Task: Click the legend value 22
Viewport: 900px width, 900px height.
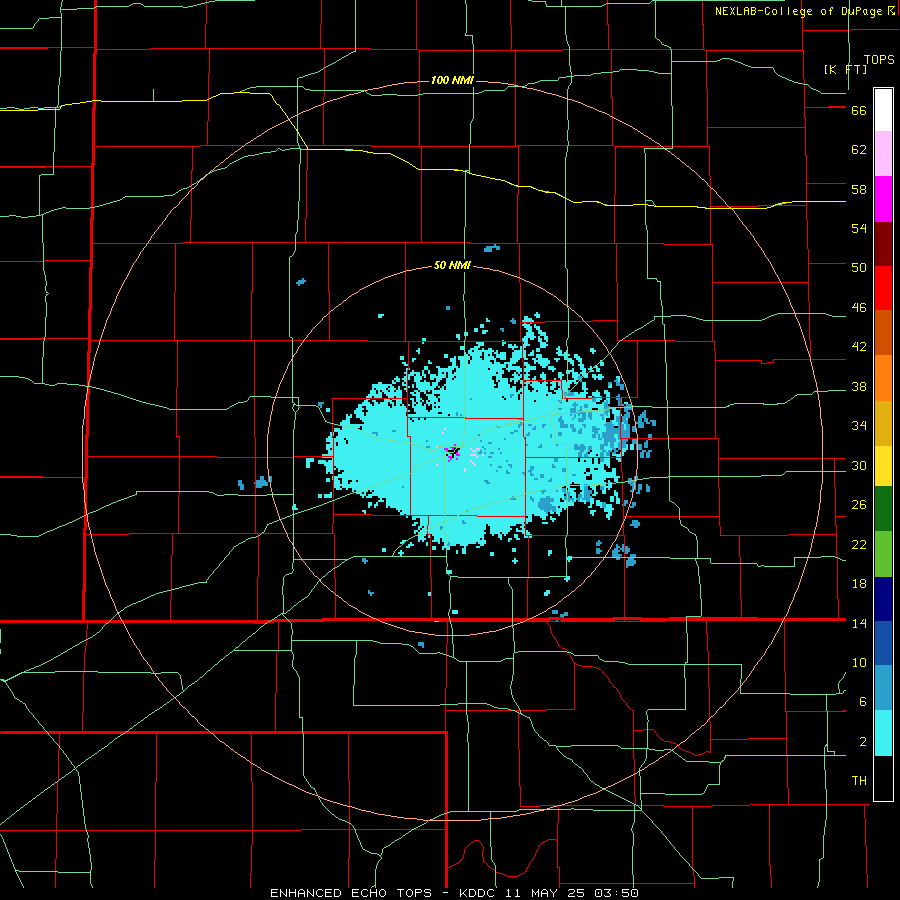Action: point(859,544)
